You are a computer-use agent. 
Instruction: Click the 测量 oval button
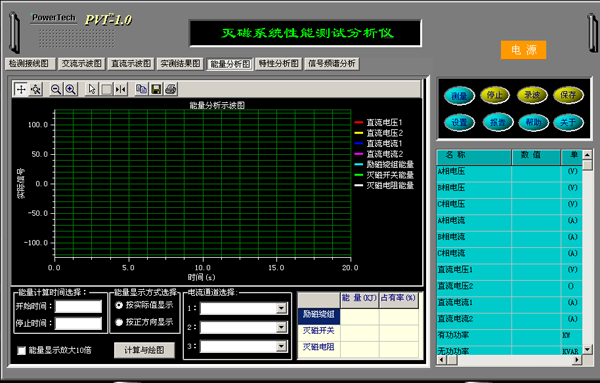[x=459, y=96]
